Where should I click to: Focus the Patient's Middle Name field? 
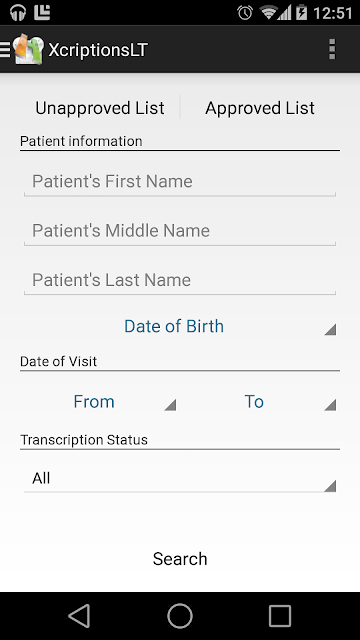180,231
